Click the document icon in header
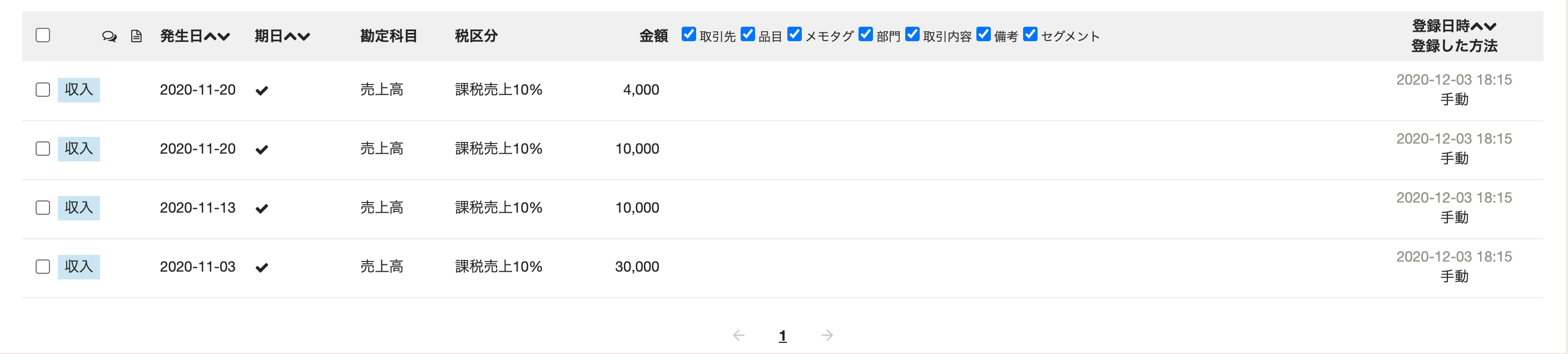The height and width of the screenshot is (354, 1568). coord(136,37)
